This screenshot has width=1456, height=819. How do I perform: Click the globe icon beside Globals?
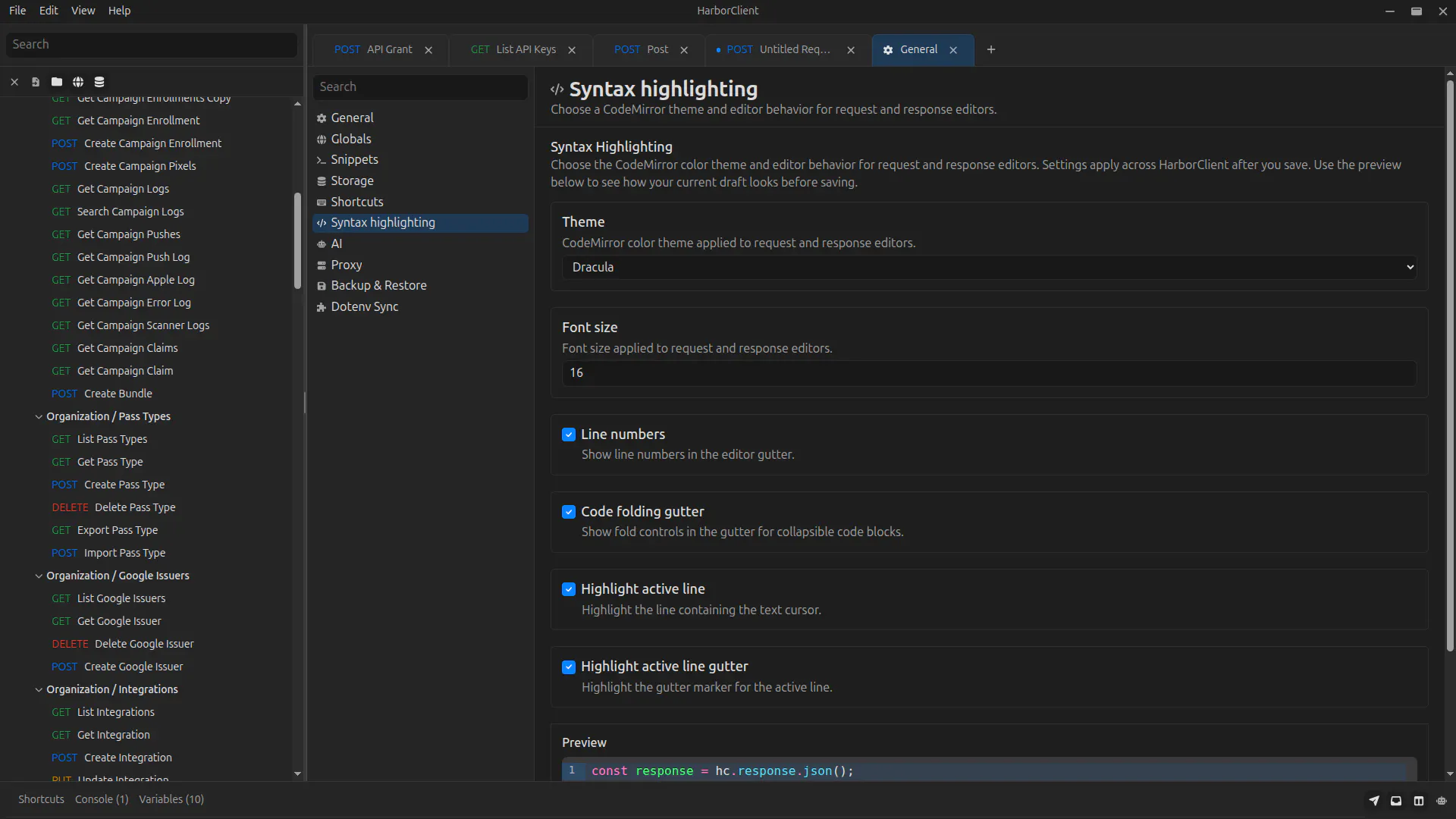click(322, 140)
